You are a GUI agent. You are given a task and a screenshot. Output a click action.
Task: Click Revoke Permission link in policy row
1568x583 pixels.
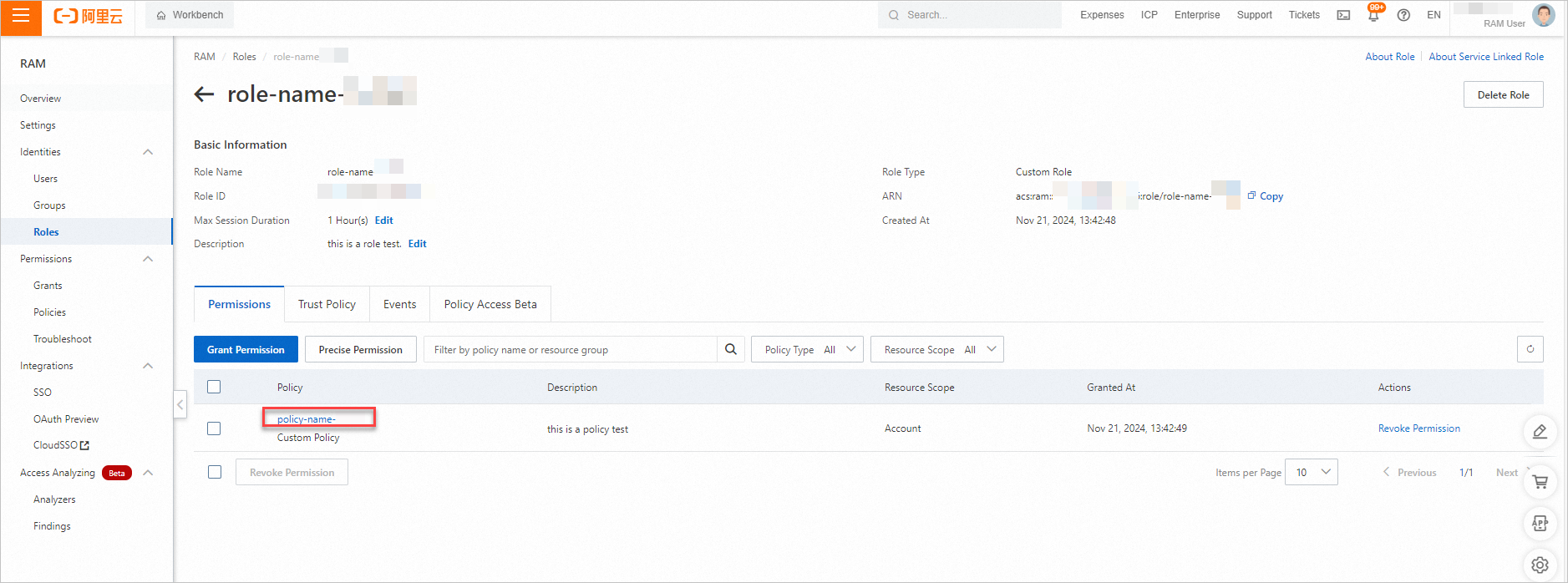pos(1418,428)
